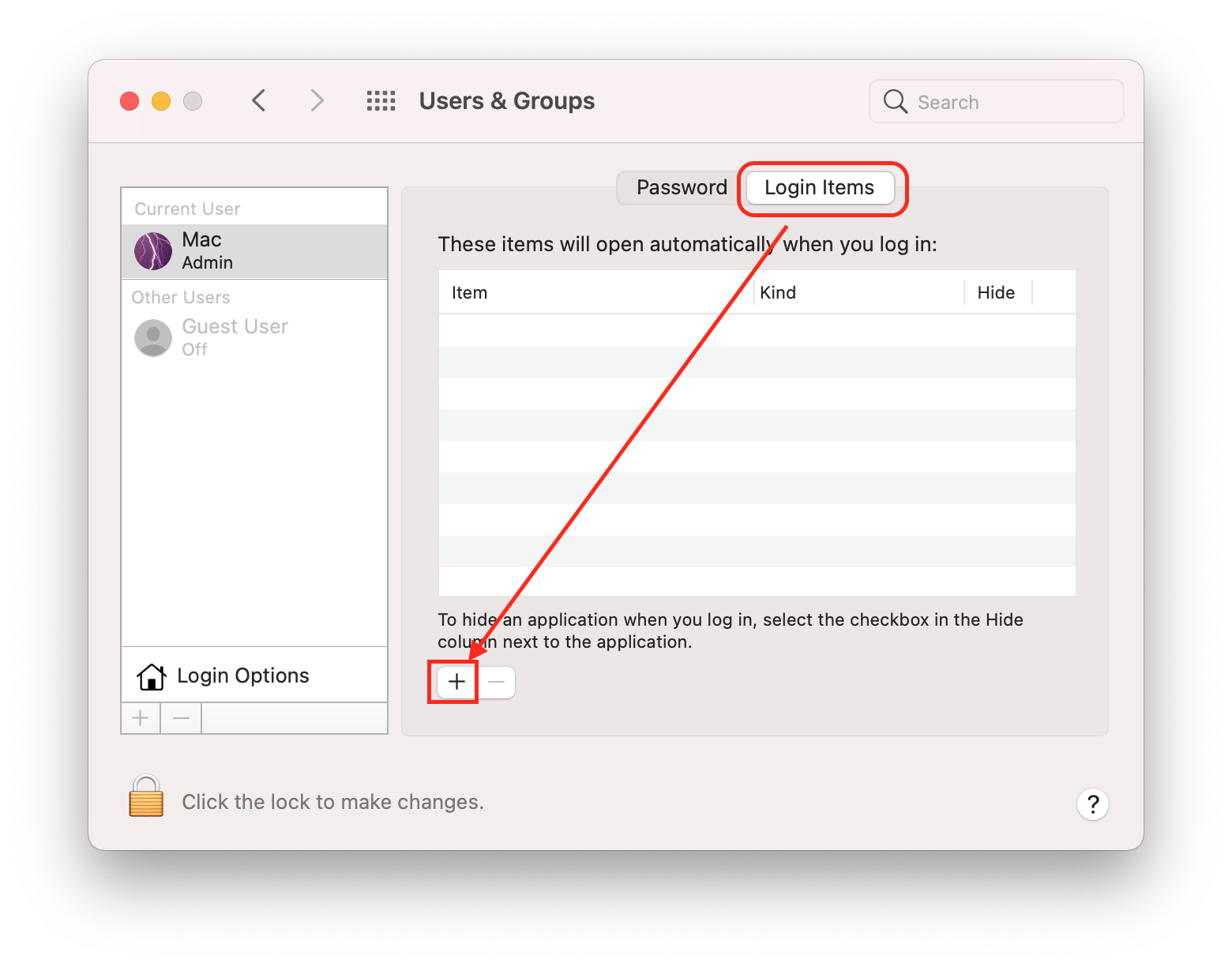Image resolution: width=1232 pixels, height=967 pixels.
Task: Switch to the Password tab
Action: pos(681,188)
